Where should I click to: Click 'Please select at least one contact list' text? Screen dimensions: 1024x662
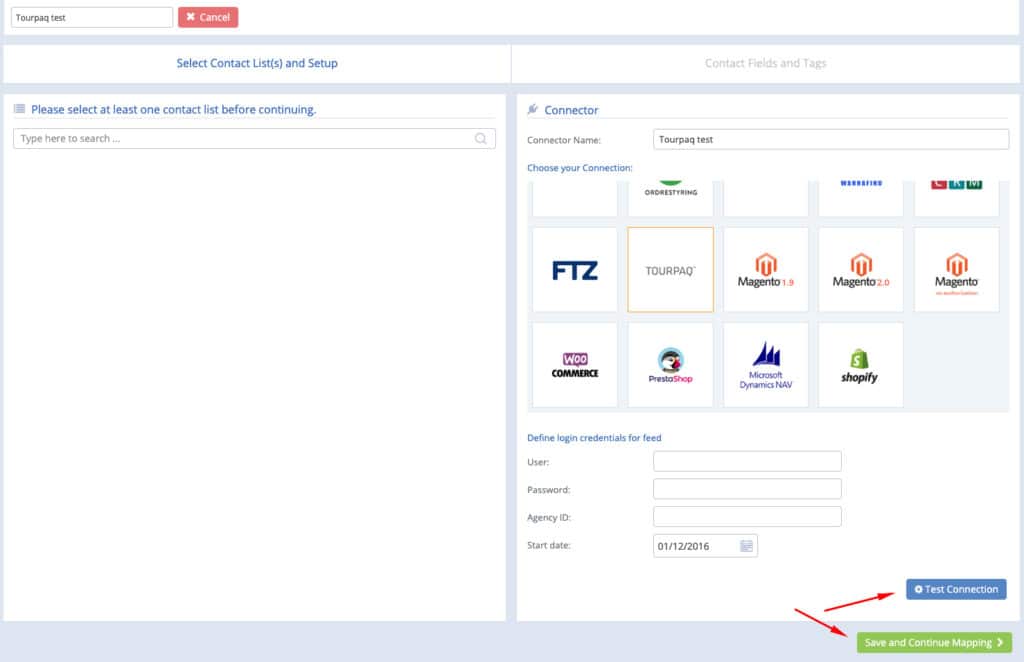pyautogui.click(x=174, y=110)
